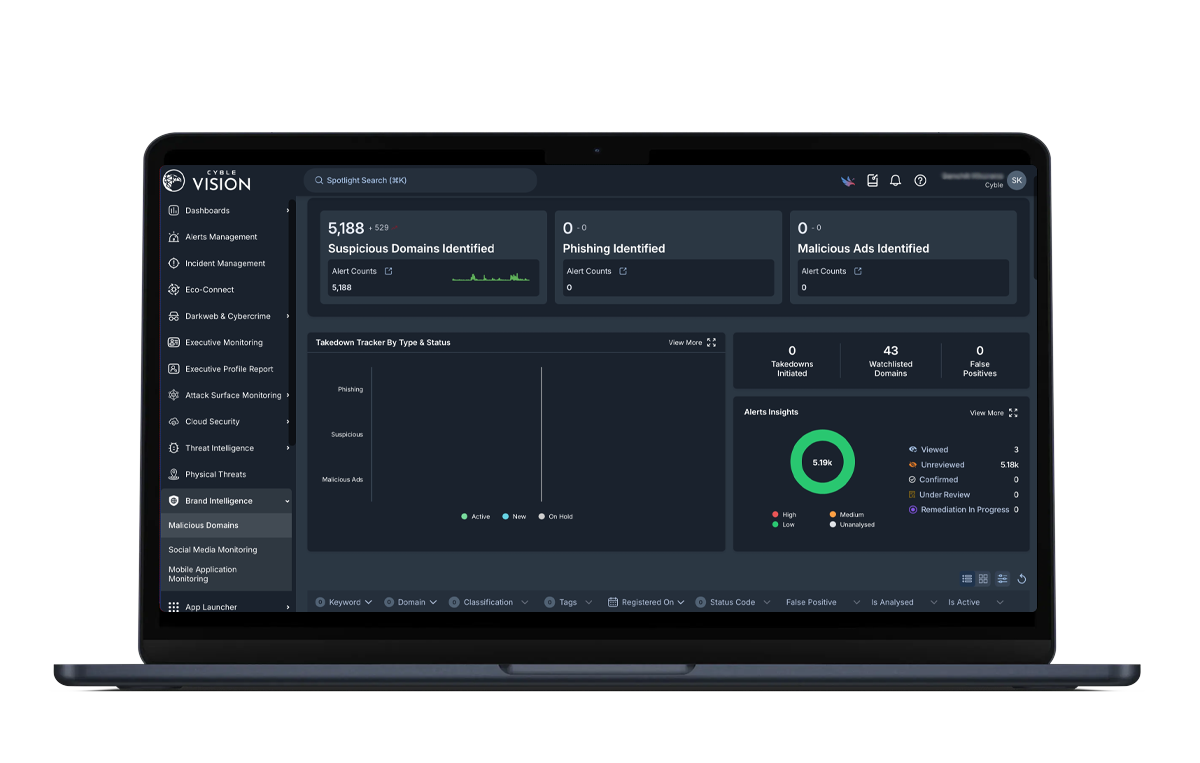
Task: Open the Incident Management menu label
Action: (x=225, y=264)
